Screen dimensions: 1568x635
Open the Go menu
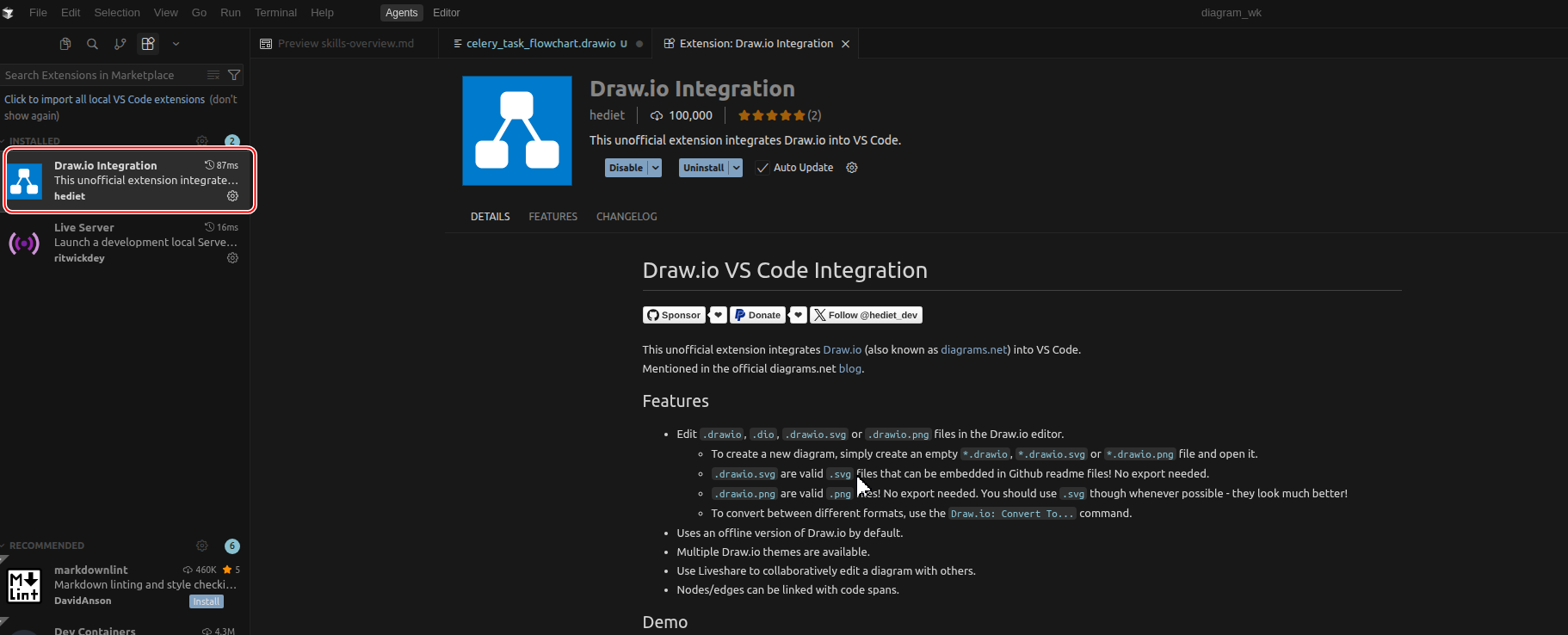[199, 13]
